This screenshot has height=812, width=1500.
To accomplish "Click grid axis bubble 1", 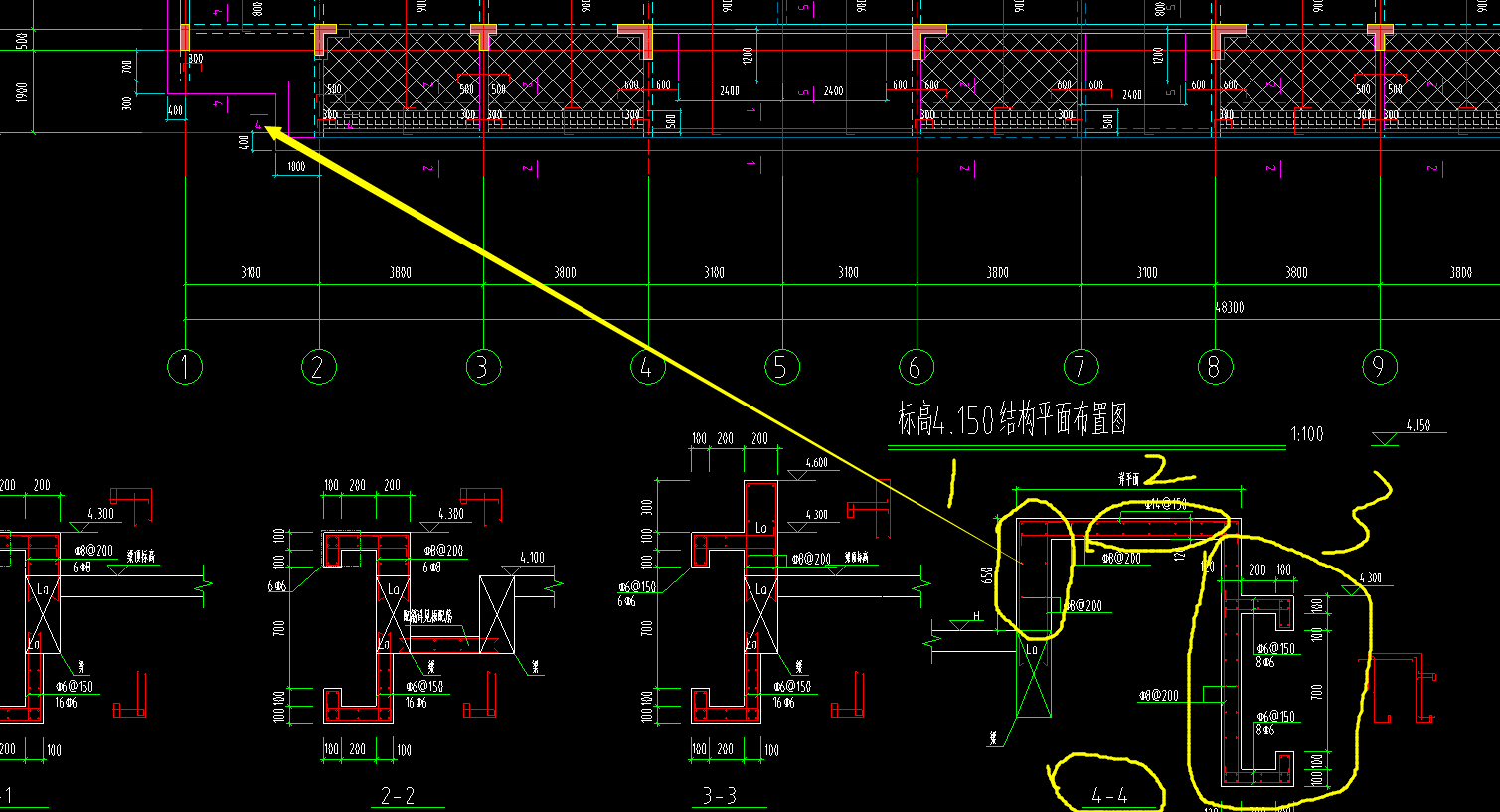I will coord(185,367).
